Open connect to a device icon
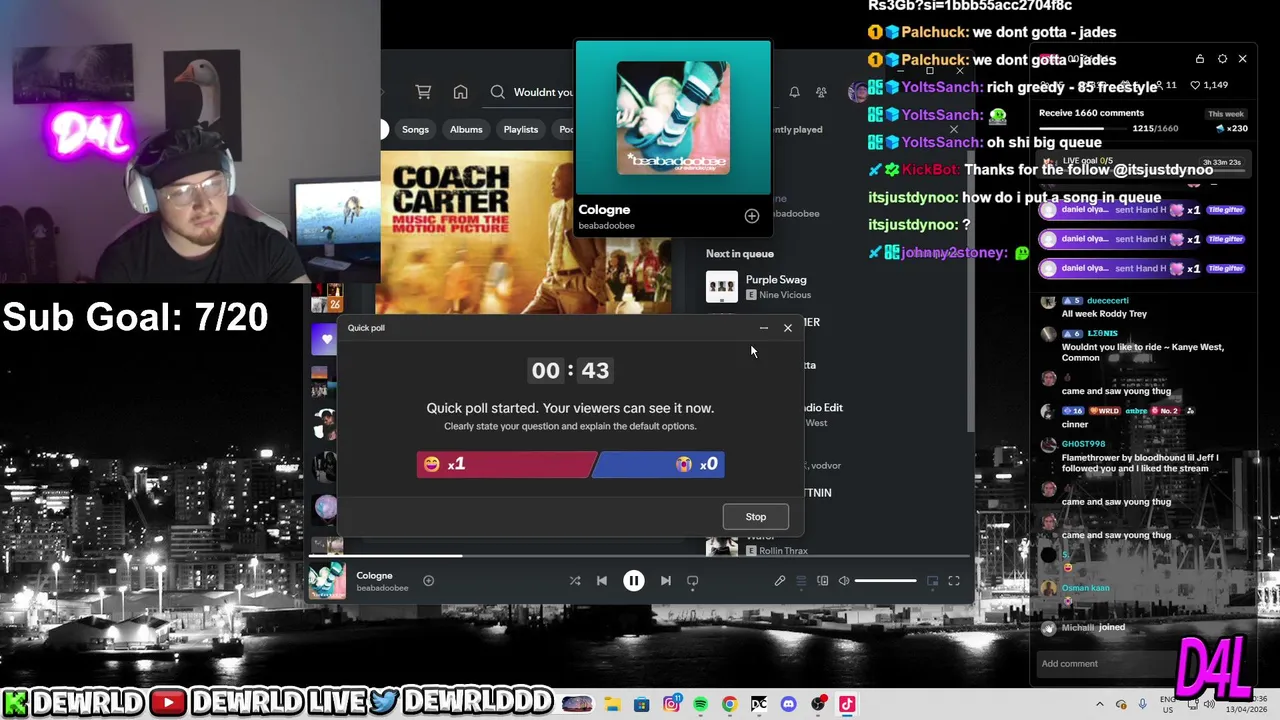The image size is (1280, 720). pos(823,580)
